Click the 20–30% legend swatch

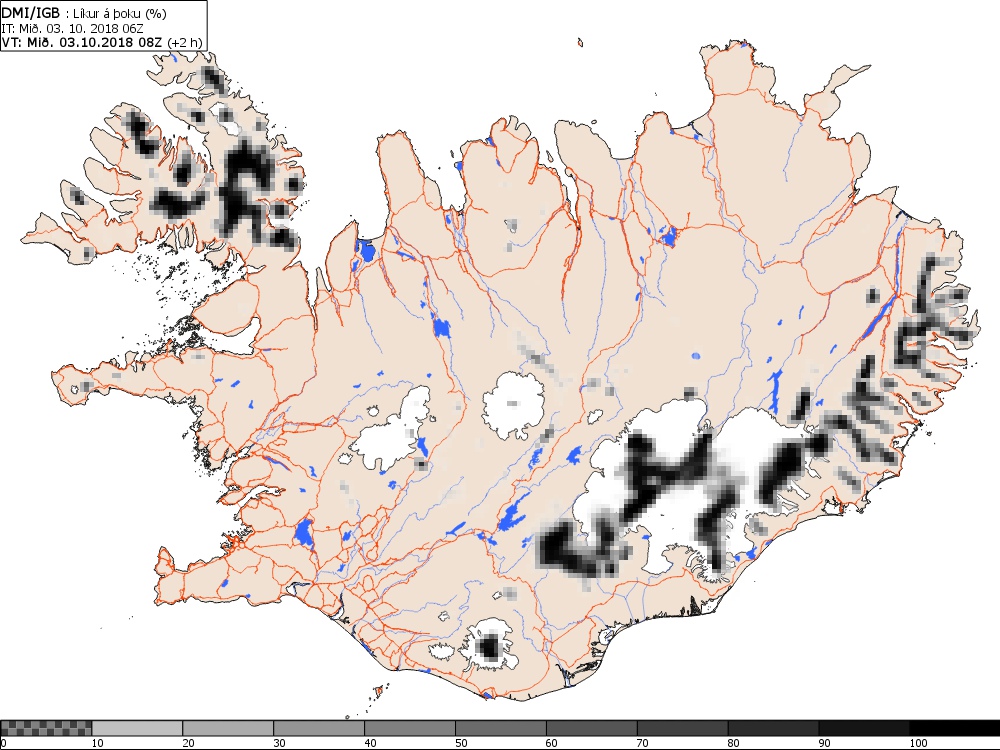tap(228, 728)
